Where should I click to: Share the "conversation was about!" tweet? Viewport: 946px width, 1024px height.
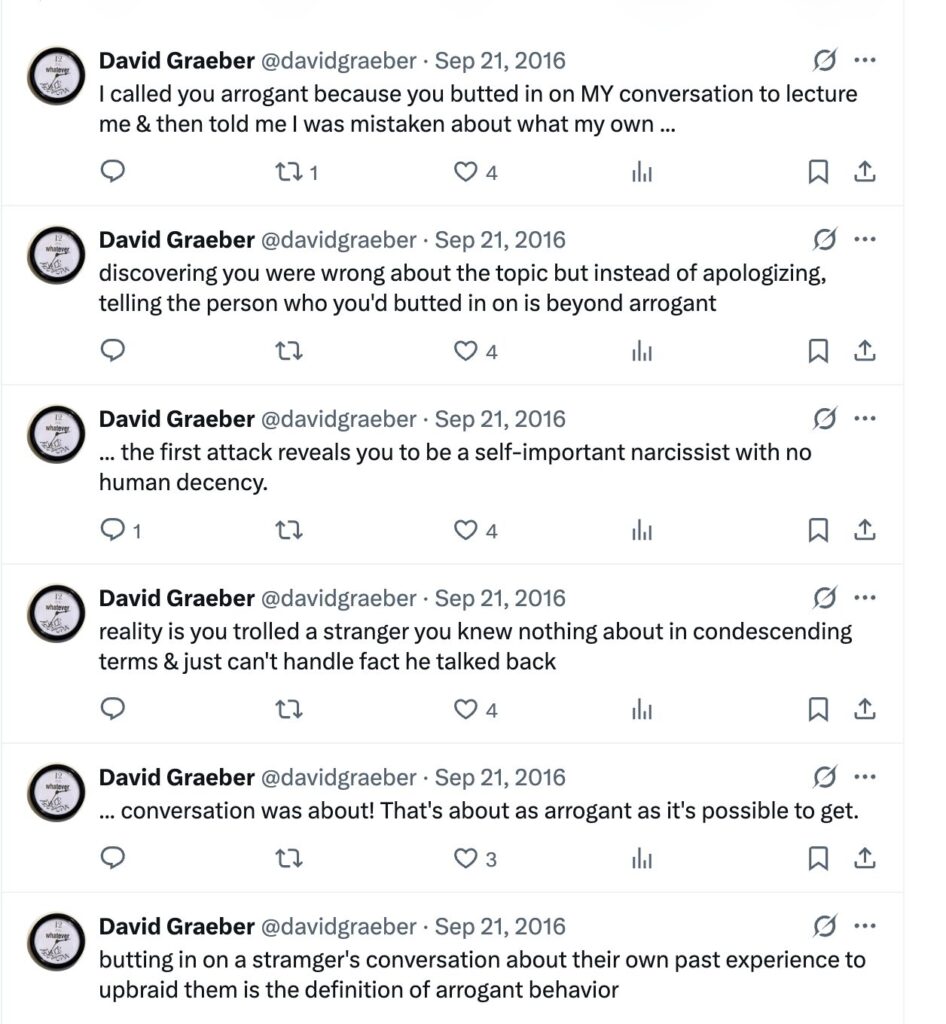coord(864,857)
